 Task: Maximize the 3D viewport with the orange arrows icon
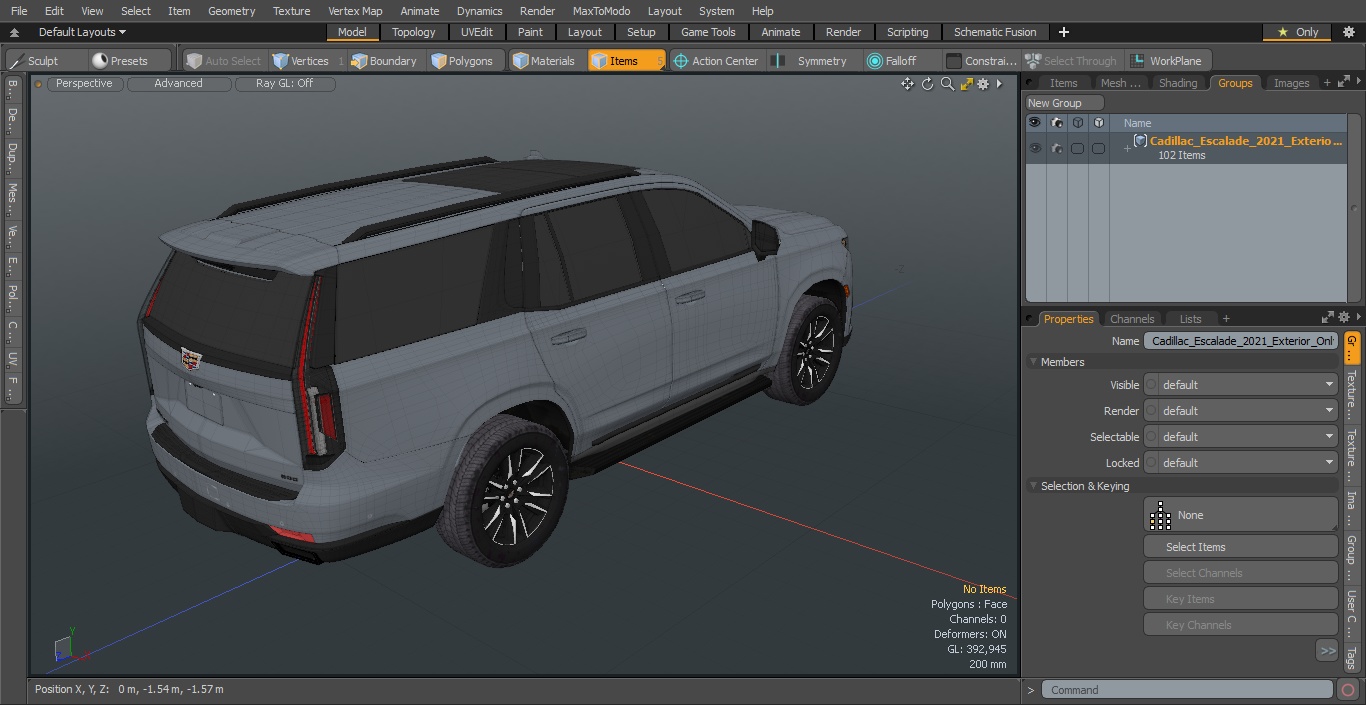966,84
